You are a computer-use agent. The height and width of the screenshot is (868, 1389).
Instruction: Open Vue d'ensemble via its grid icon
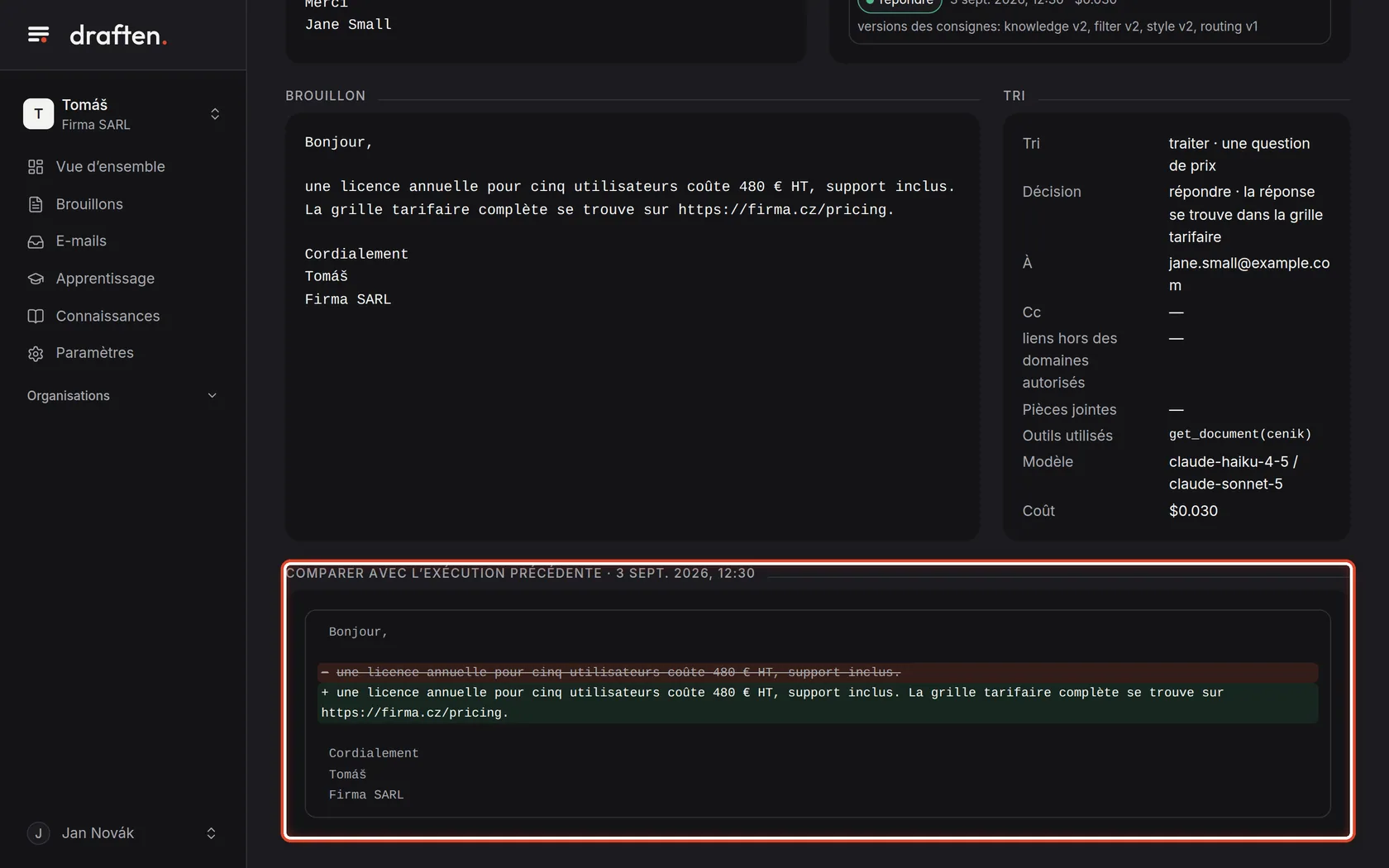[36, 167]
